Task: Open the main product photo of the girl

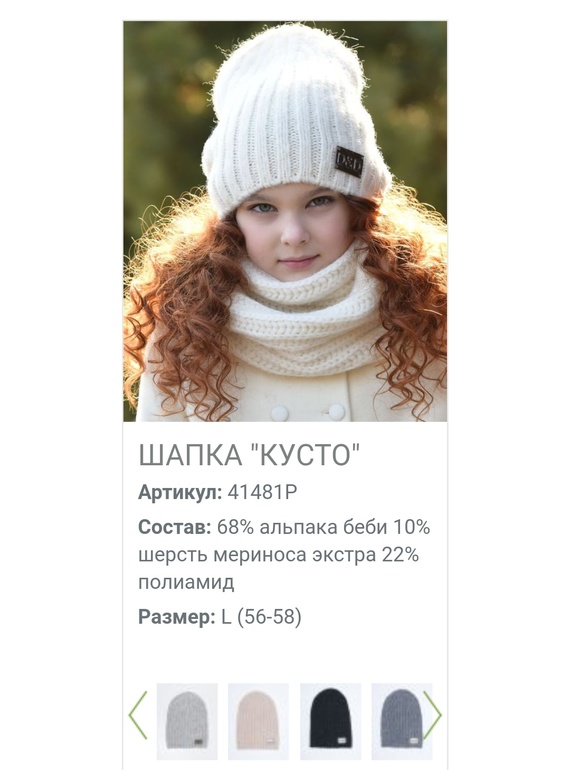Action: coord(285,221)
